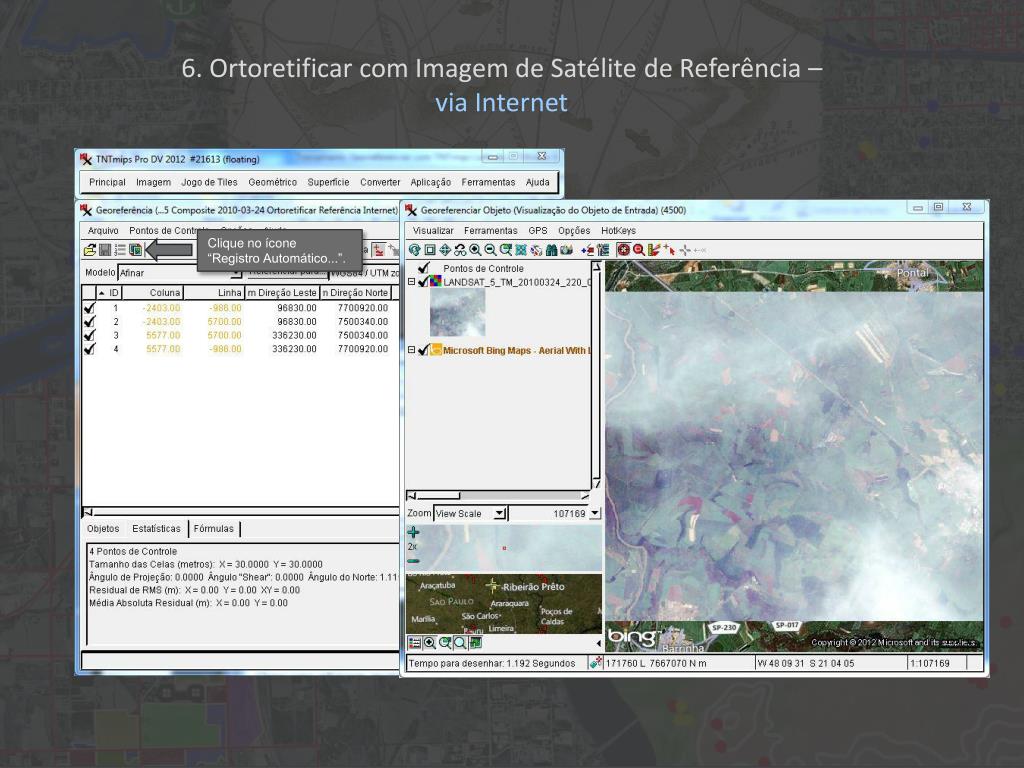Open the Modelo combo box showing Afinar
Viewport: 1024px width, 768px height.
tap(180, 273)
